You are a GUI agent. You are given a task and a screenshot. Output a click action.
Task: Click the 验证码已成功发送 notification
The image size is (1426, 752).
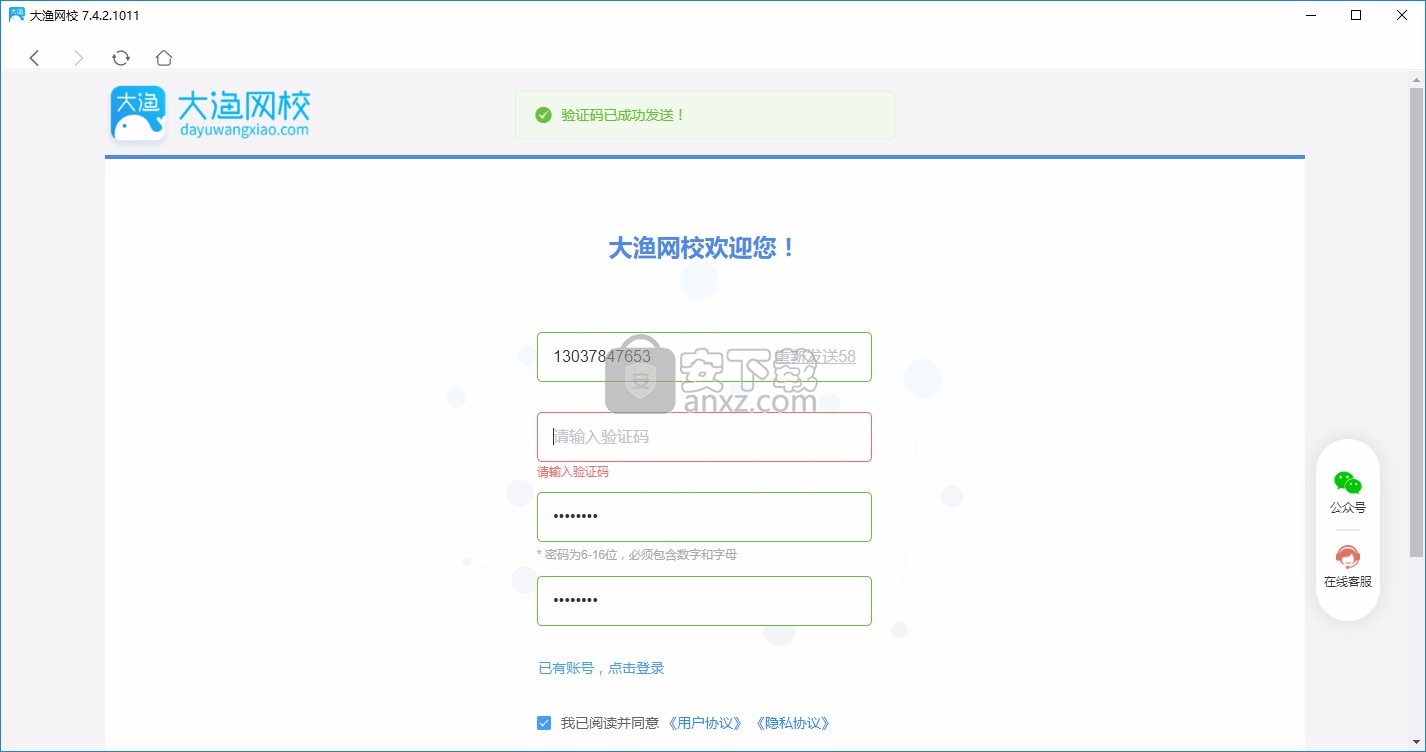click(705, 115)
